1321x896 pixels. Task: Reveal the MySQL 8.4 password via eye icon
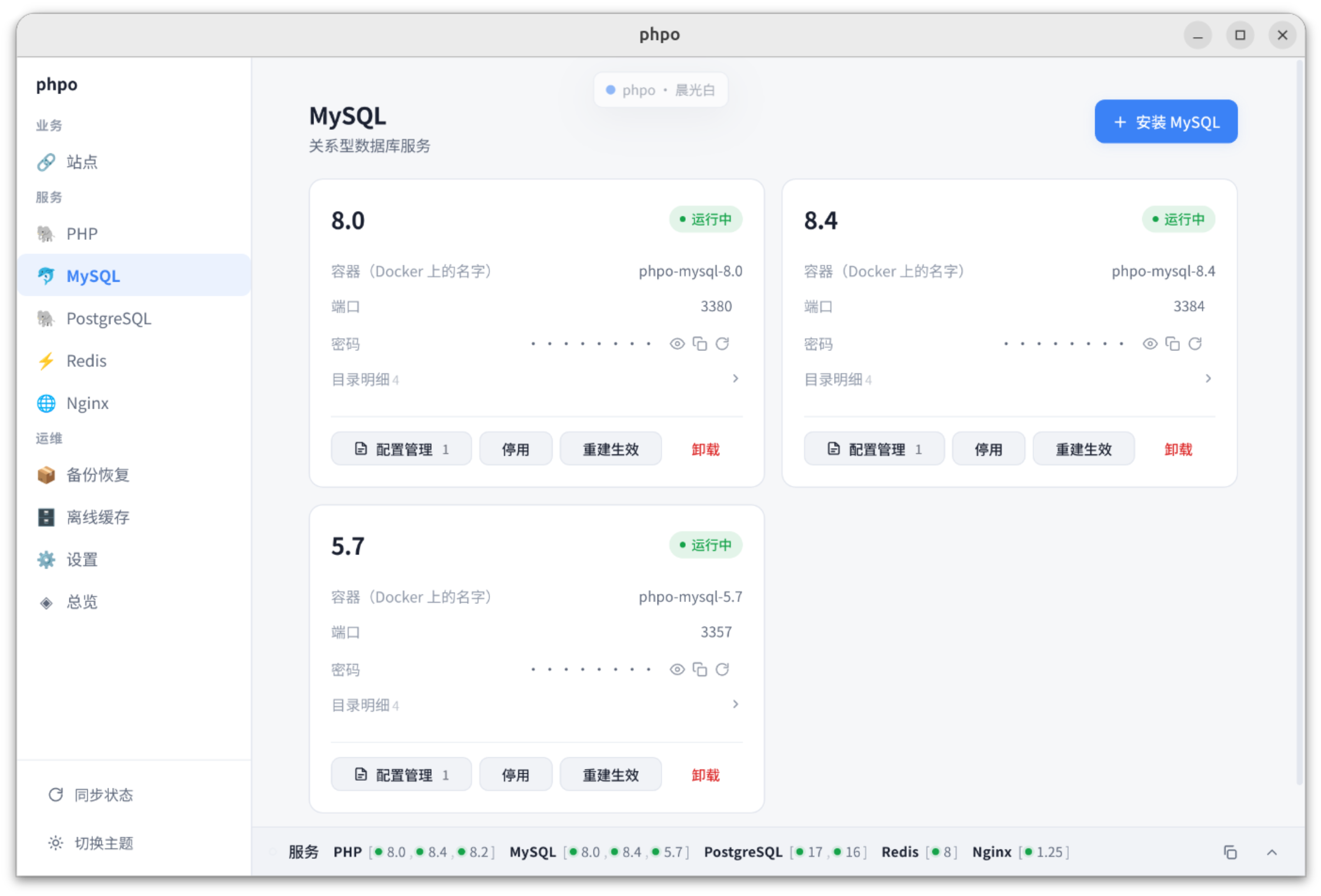(1150, 344)
